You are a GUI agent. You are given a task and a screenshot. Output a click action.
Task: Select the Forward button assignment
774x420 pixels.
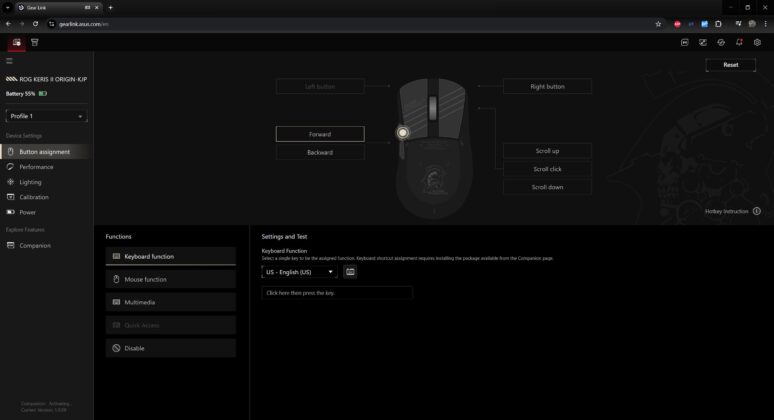(x=320, y=134)
